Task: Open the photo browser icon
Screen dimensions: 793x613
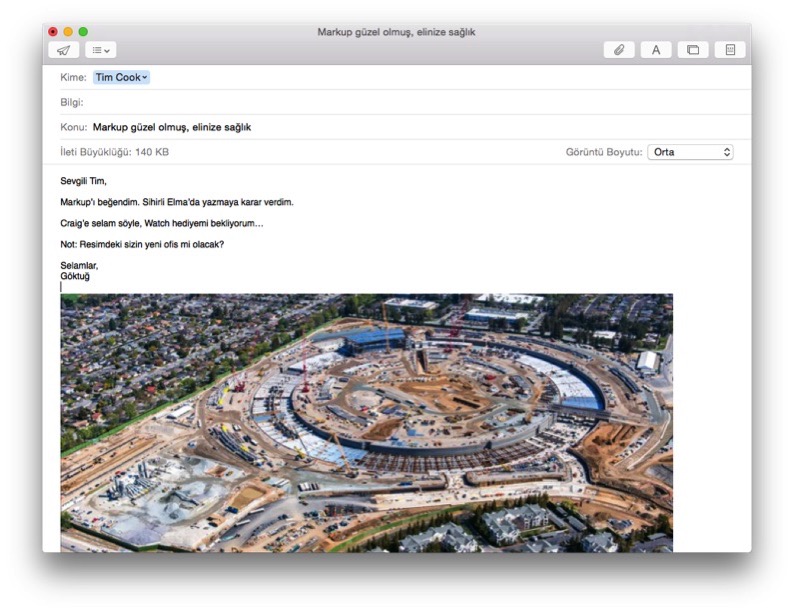Action: [692, 50]
